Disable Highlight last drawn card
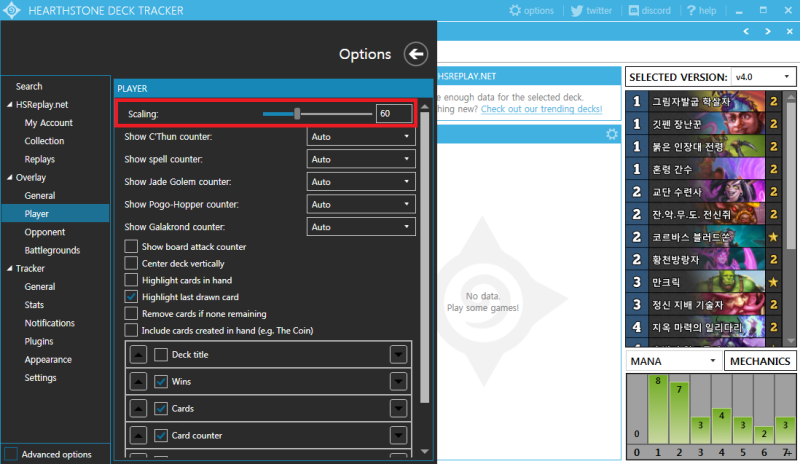Screen dimensions: 800x464 (131, 297)
